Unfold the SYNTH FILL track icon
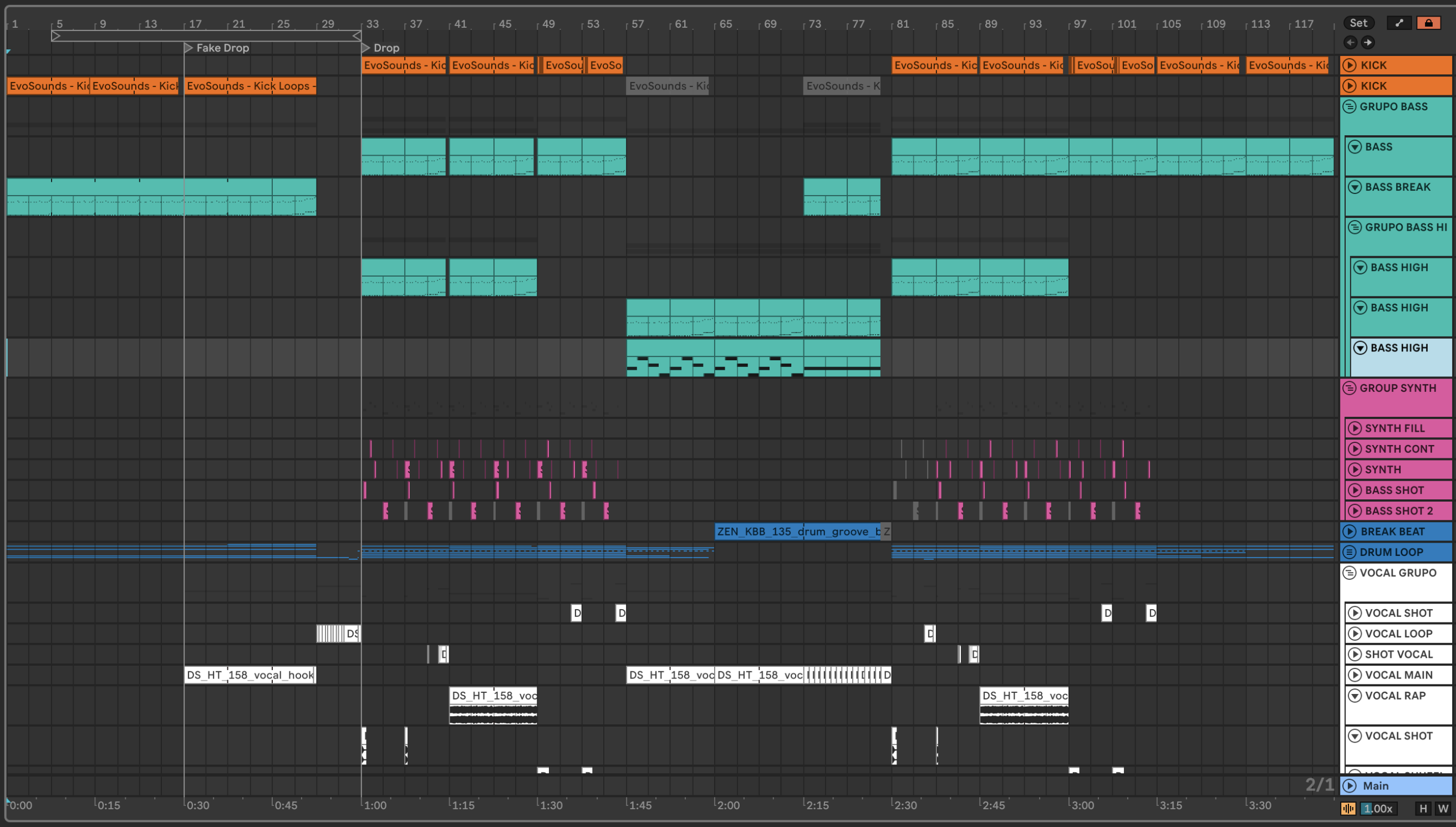The width and height of the screenshot is (1456, 827). tap(1355, 428)
